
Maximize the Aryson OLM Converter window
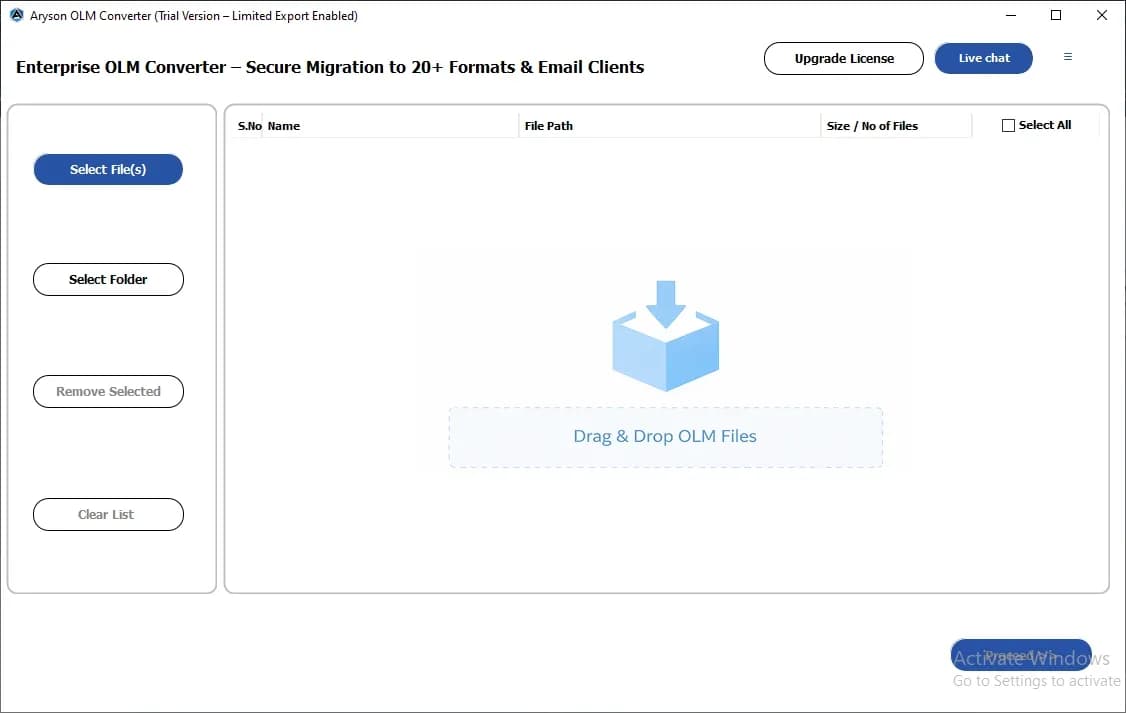(1056, 15)
